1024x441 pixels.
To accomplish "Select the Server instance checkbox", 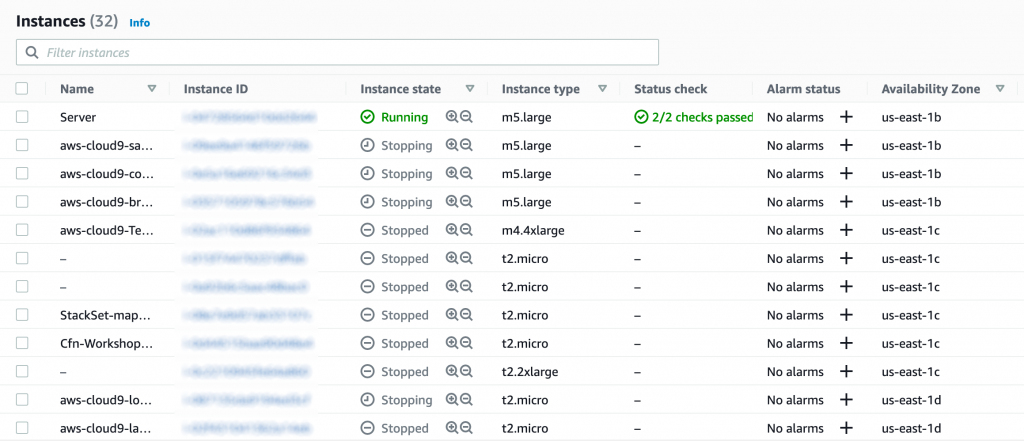I will coord(22,117).
